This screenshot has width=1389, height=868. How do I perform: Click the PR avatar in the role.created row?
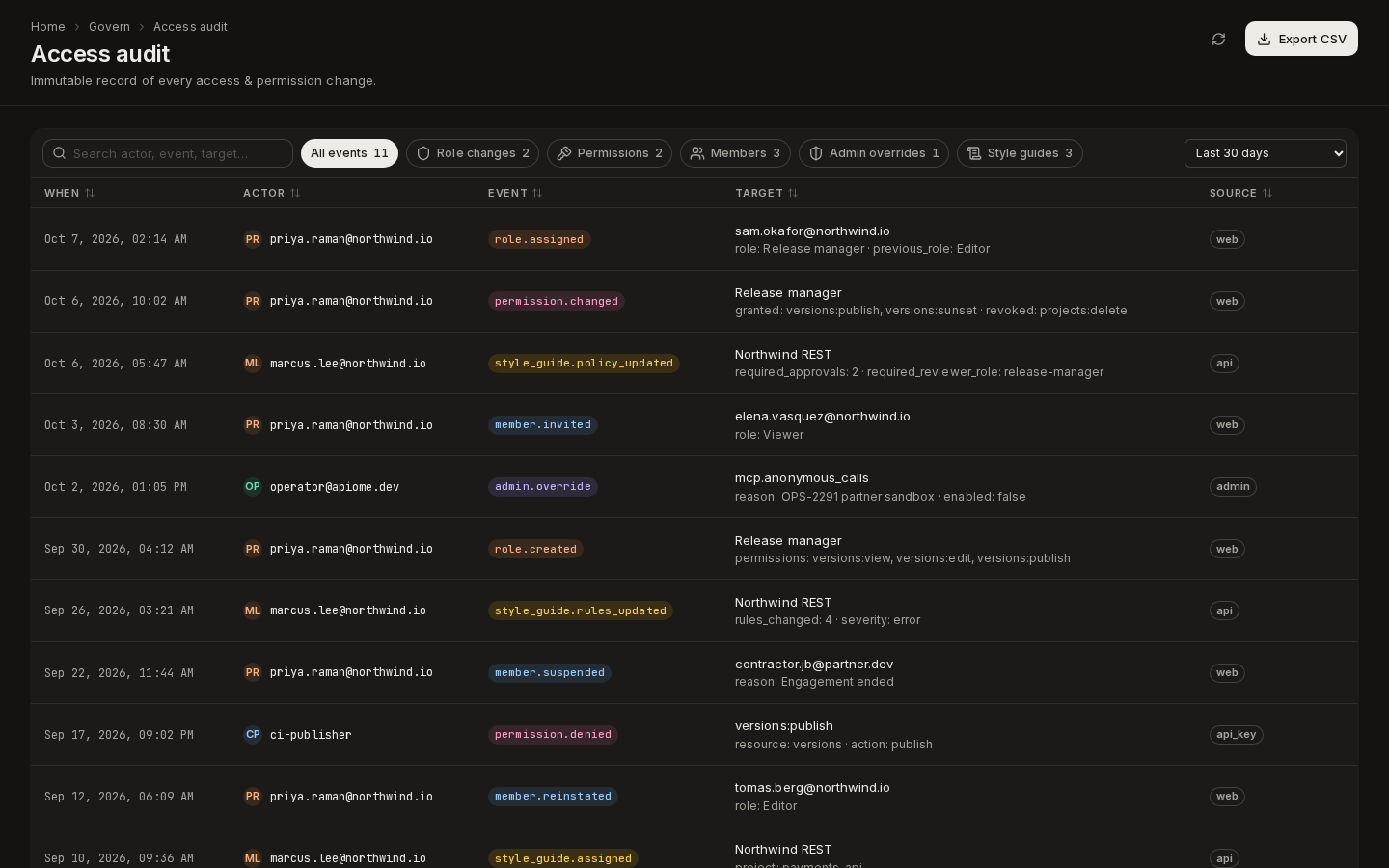[x=253, y=549]
